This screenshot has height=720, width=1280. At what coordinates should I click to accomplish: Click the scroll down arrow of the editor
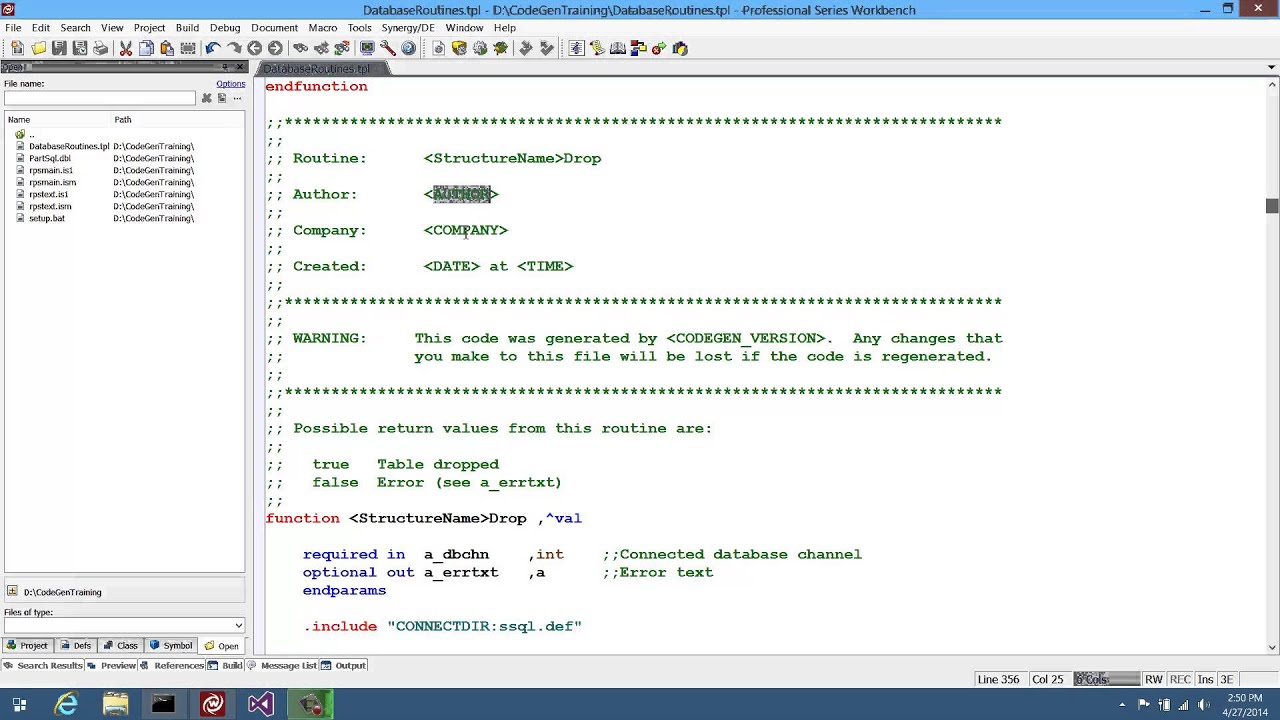point(1271,647)
